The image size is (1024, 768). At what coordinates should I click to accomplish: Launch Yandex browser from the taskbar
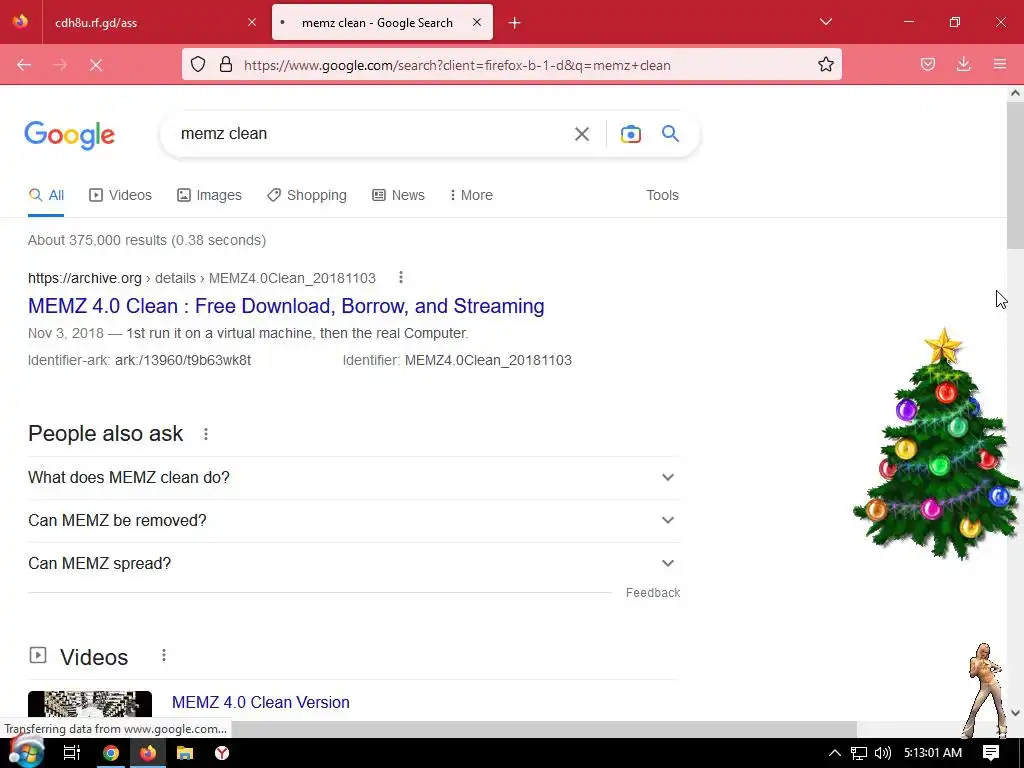click(222, 753)
